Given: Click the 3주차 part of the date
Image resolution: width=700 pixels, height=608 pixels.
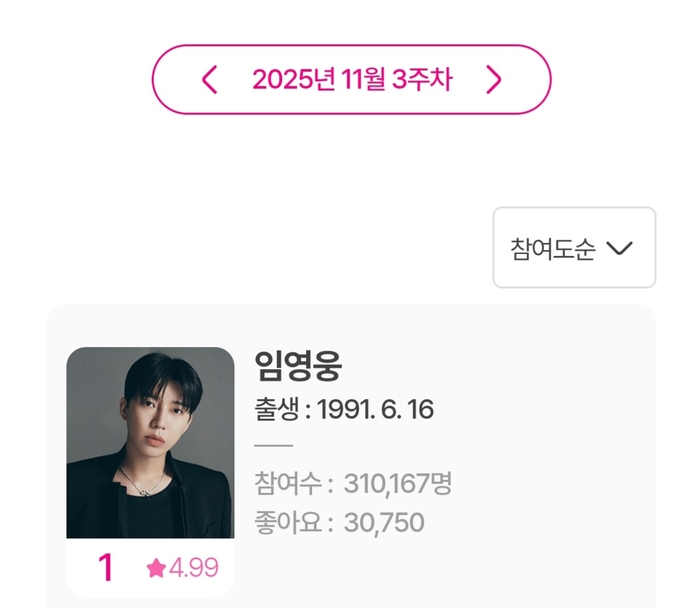Looking at the screenshot, I should (x=422, y=80).
